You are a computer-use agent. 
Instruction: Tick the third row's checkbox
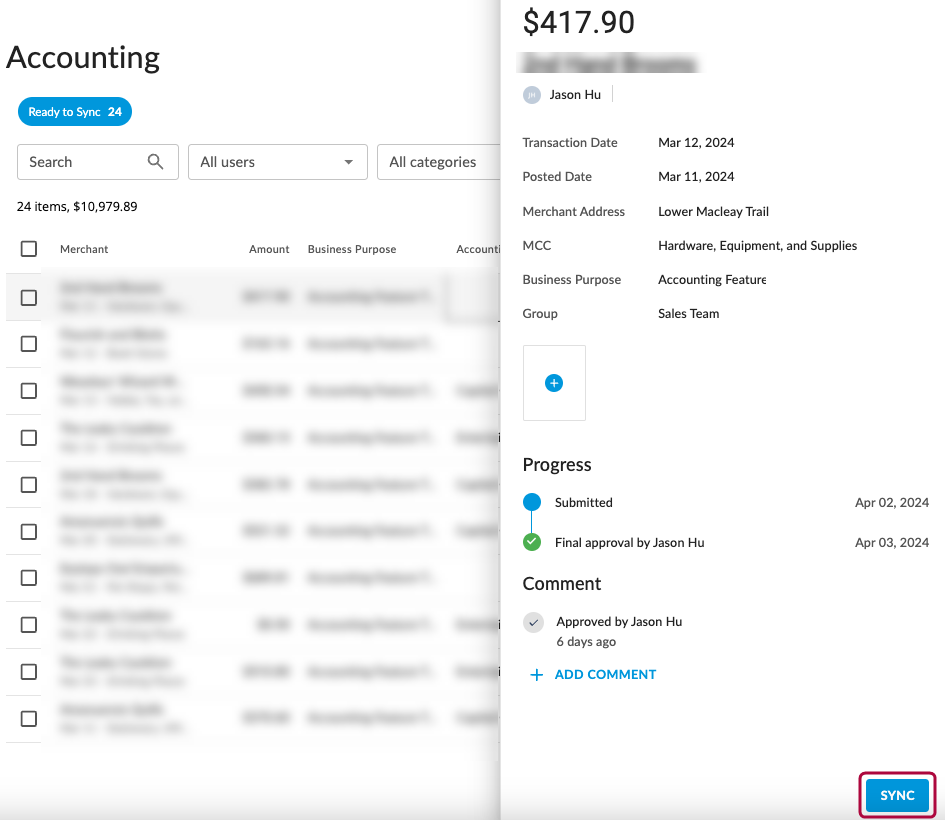29,391
